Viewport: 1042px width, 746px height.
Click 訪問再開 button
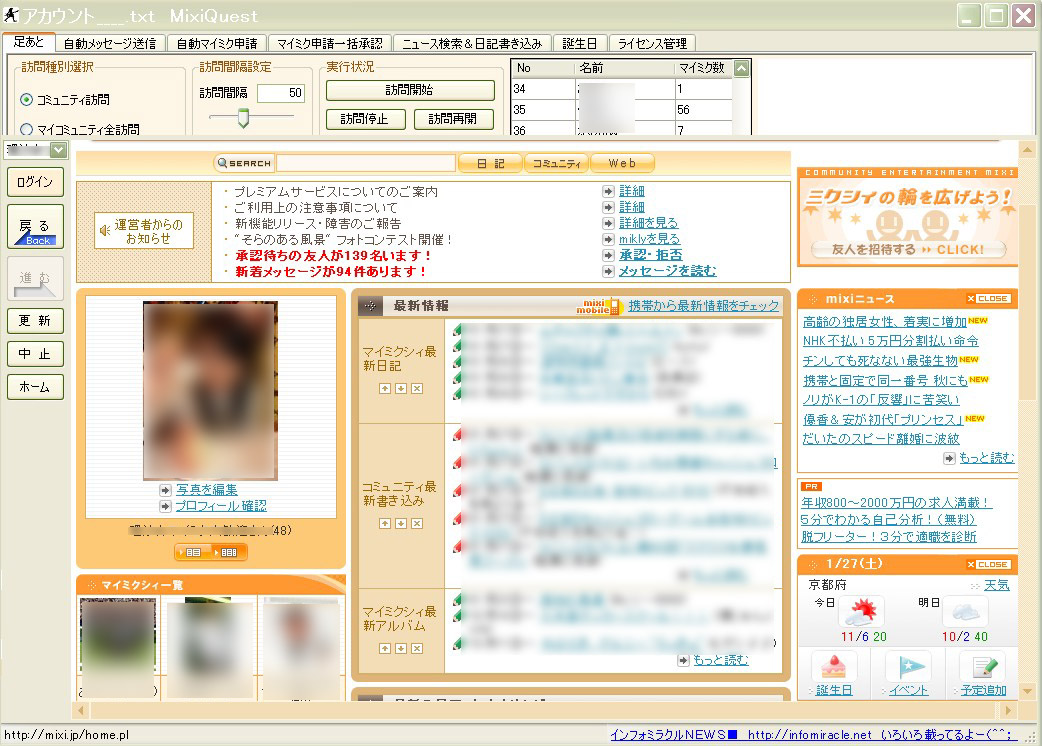pyautogui.click(x=454, y=119)
